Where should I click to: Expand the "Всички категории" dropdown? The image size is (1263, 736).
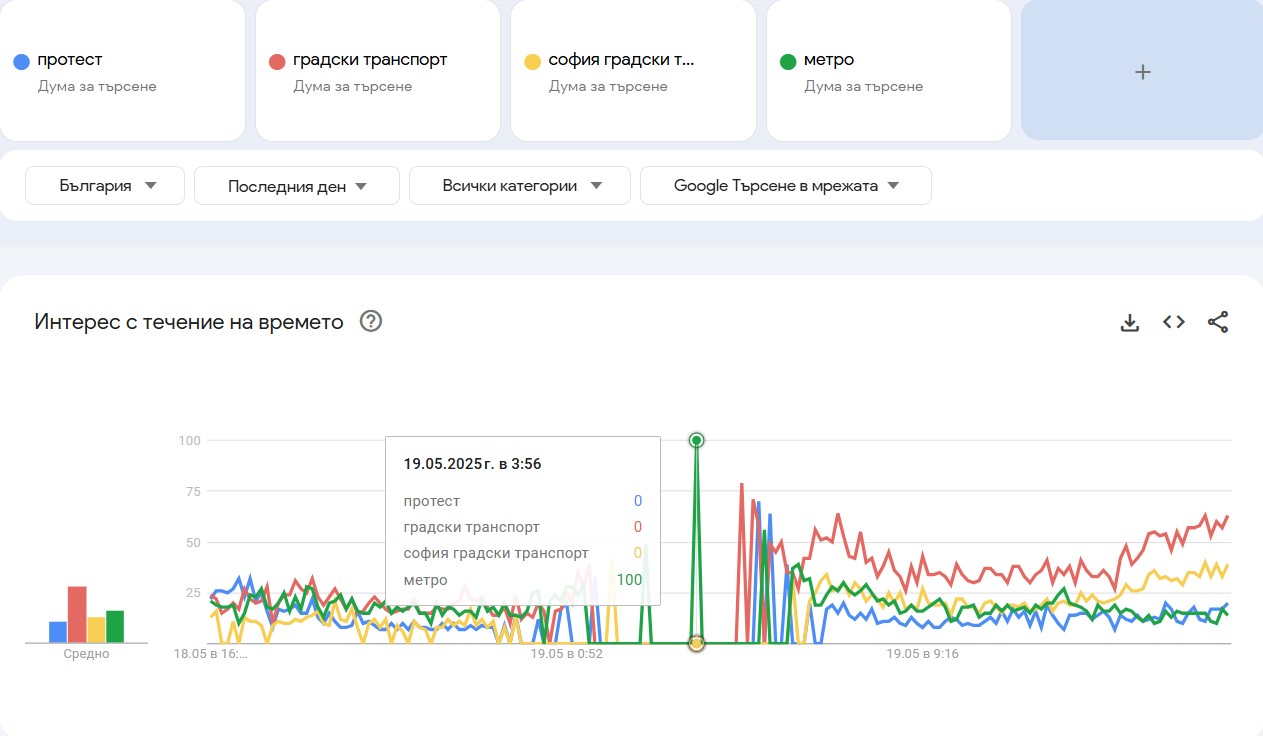click(519, 185)
